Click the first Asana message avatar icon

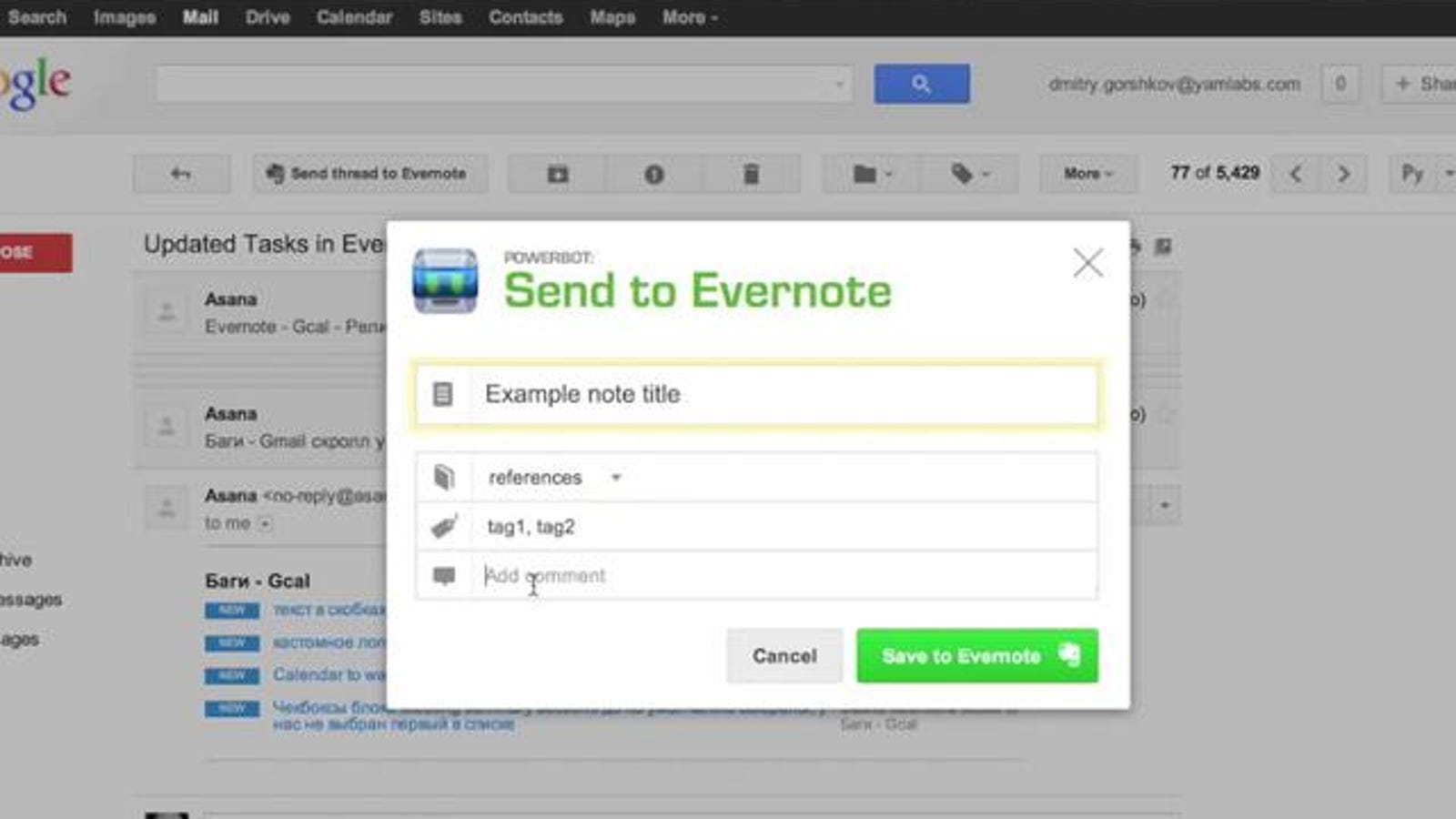tap(167, 312)
